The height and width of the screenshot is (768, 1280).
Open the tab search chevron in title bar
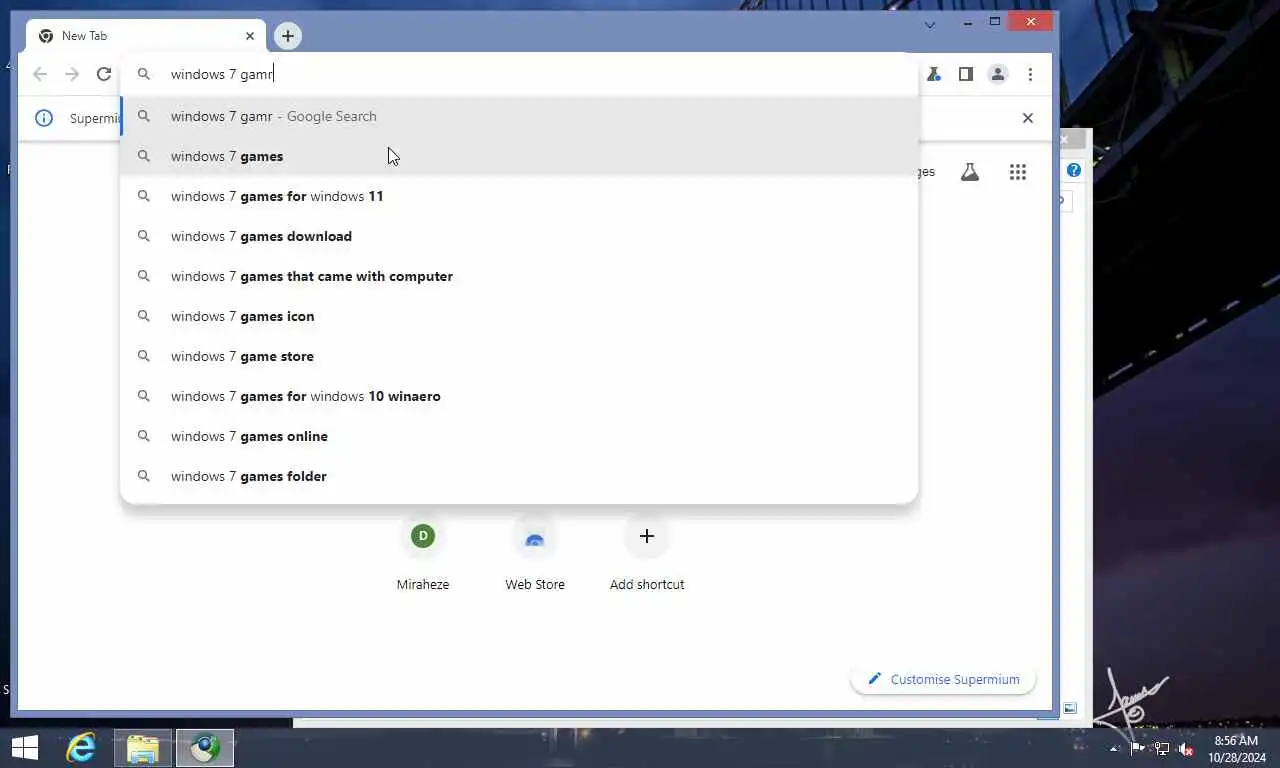pyautogui.click(x=930, y=24)
